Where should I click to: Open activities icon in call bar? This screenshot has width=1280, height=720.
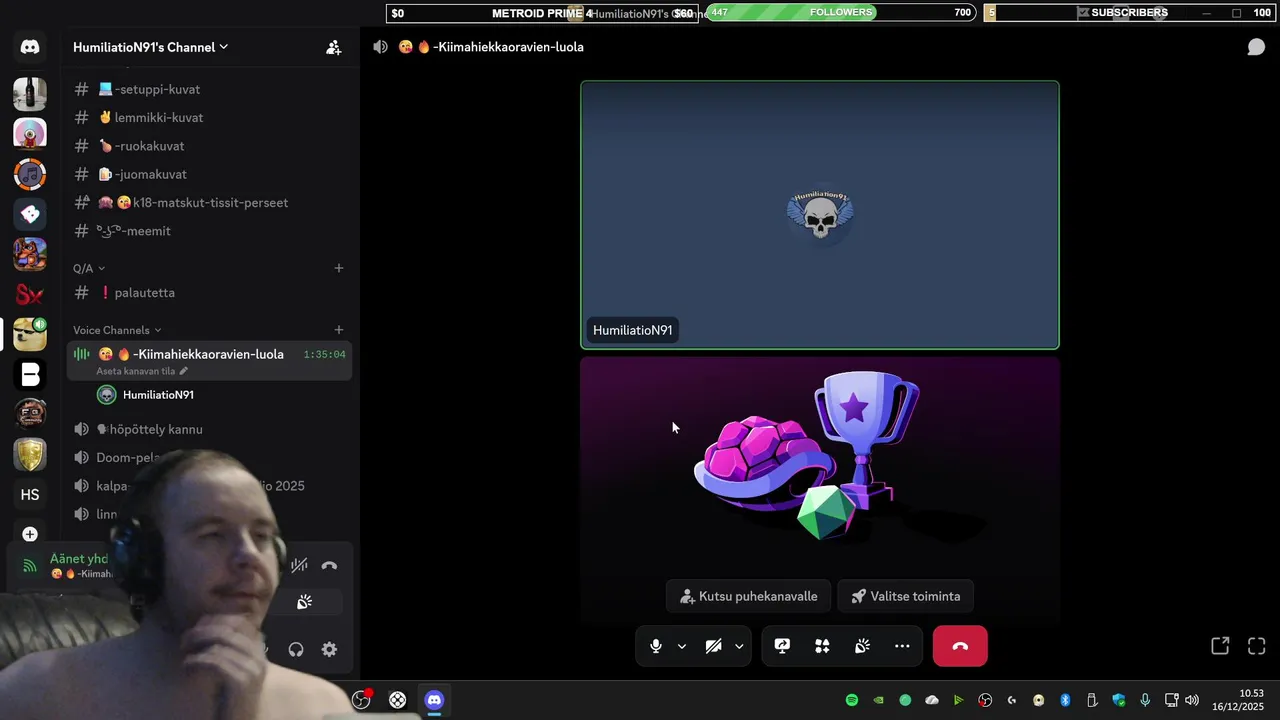(822, 646)
